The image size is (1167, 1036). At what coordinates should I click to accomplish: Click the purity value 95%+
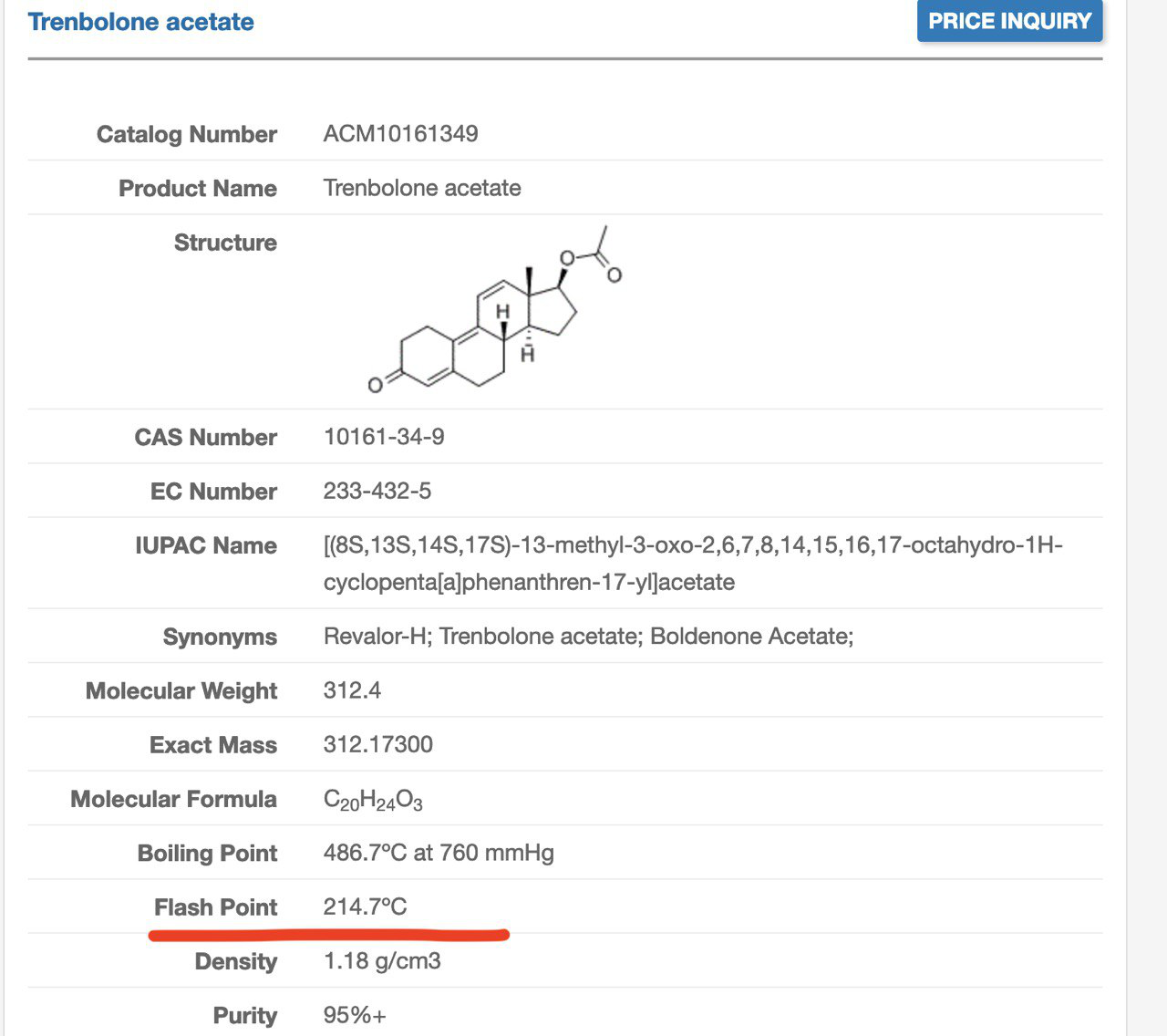355,1015
